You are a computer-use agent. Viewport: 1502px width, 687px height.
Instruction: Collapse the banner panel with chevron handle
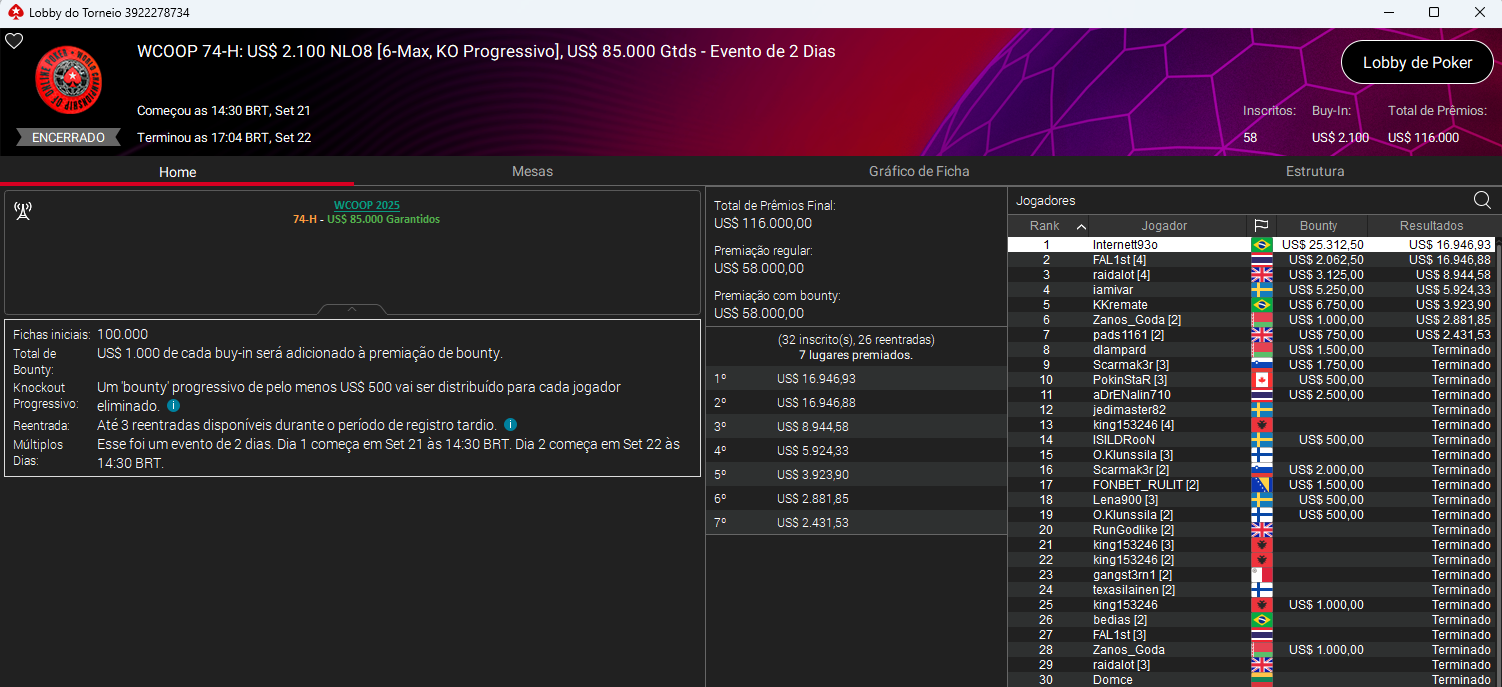[x=352, y=309]
